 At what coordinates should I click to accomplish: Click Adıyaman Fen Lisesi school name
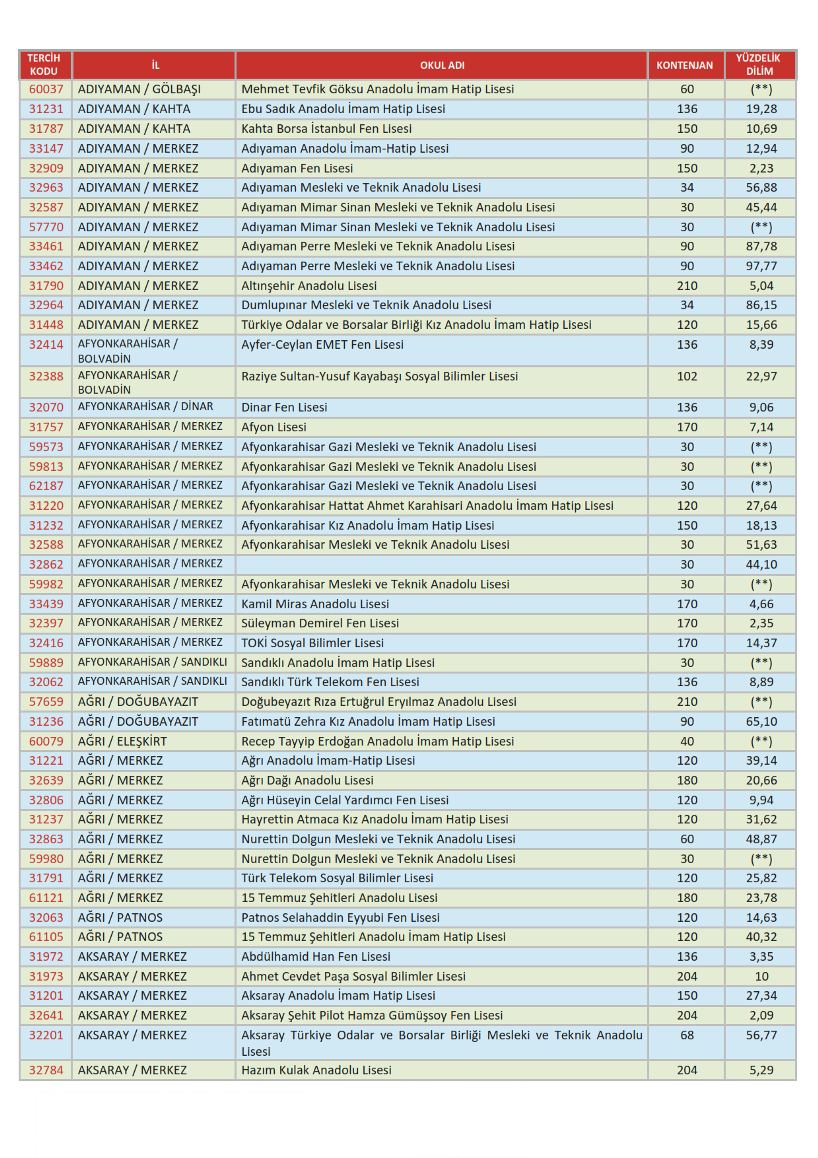click(297, 168)
